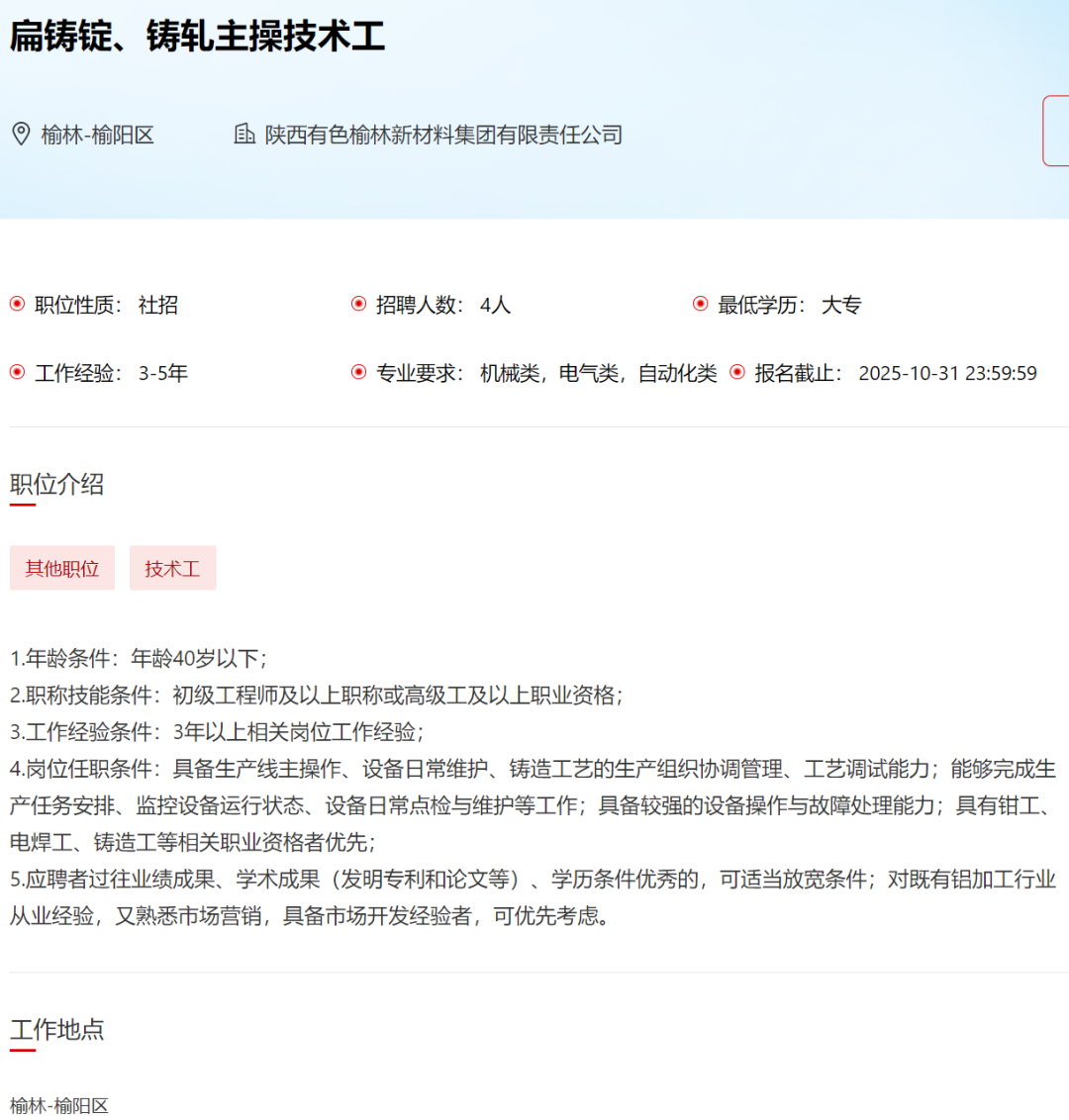Click the red bullet before 招聘人数
Viewport: 1069px width, 1120px height.
point(359,305)
